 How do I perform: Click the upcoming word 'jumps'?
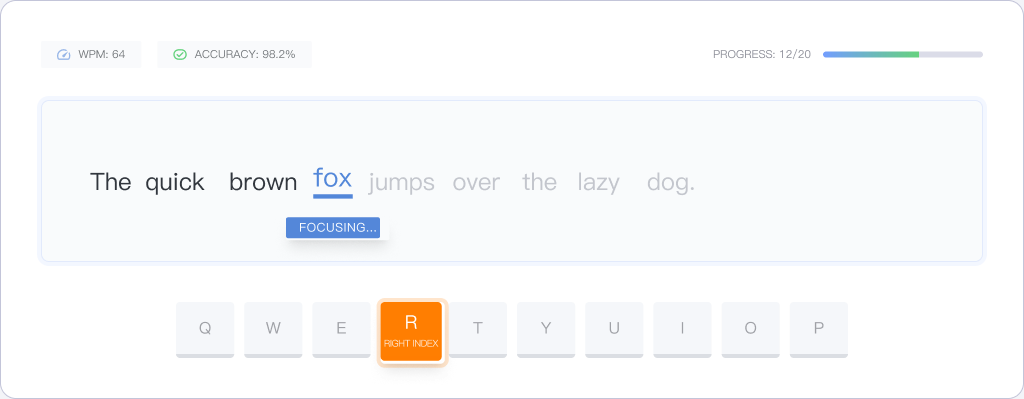tap(402, 183)
